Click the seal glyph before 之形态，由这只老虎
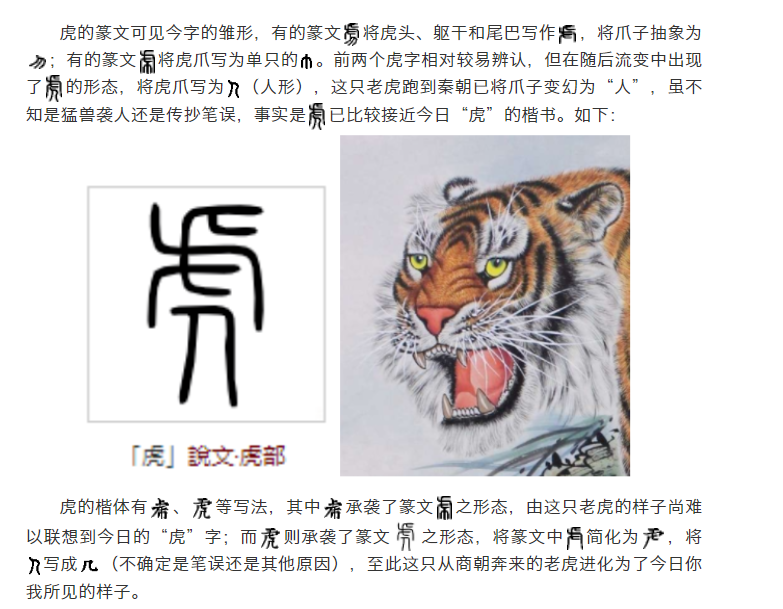The height and width of the screenshot is (609, 783). 444,508
